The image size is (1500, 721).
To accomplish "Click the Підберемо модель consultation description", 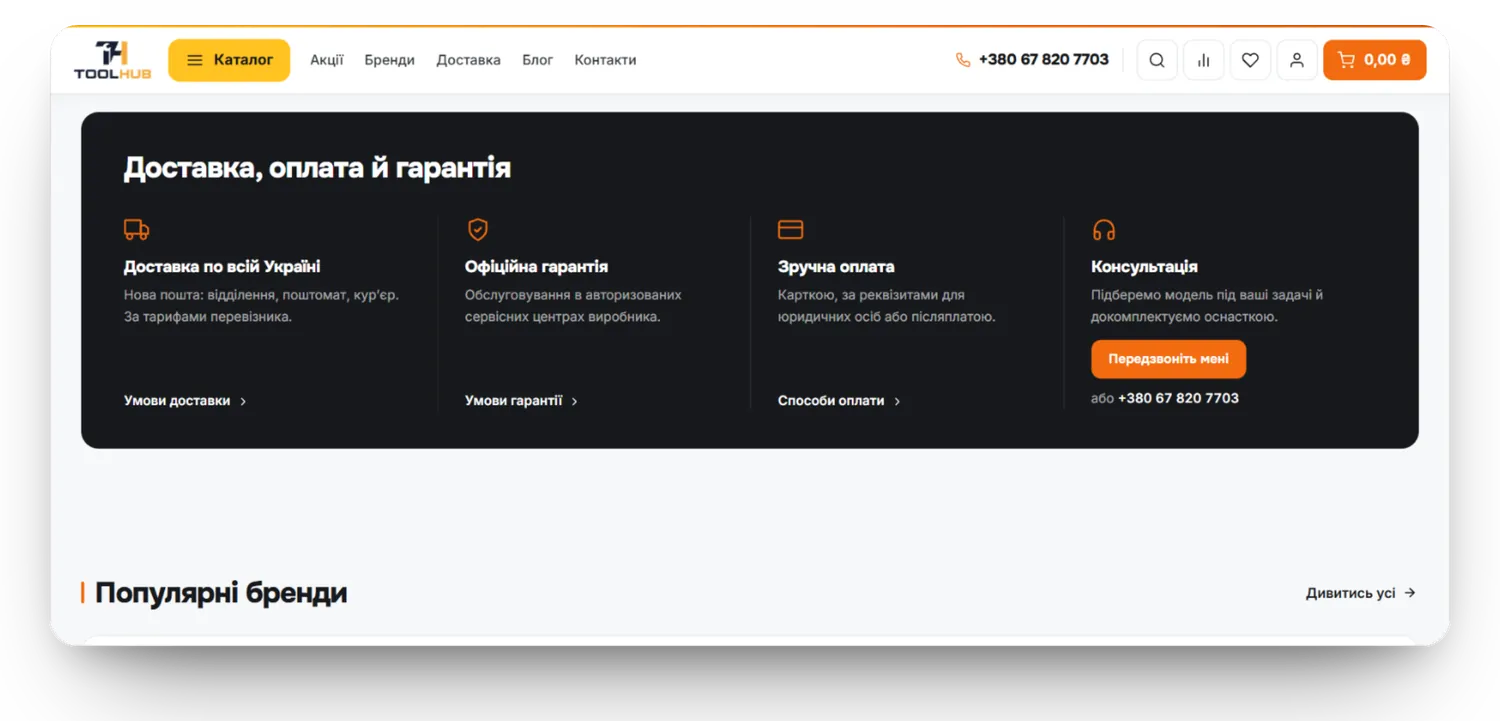I will [1207, 306].
